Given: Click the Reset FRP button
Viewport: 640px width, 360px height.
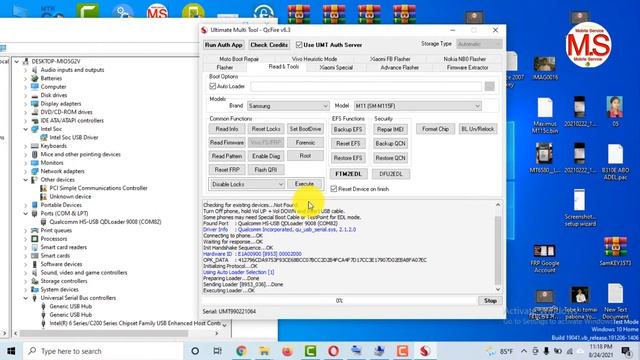Looking at the screenshot, I should coord(227,170).
